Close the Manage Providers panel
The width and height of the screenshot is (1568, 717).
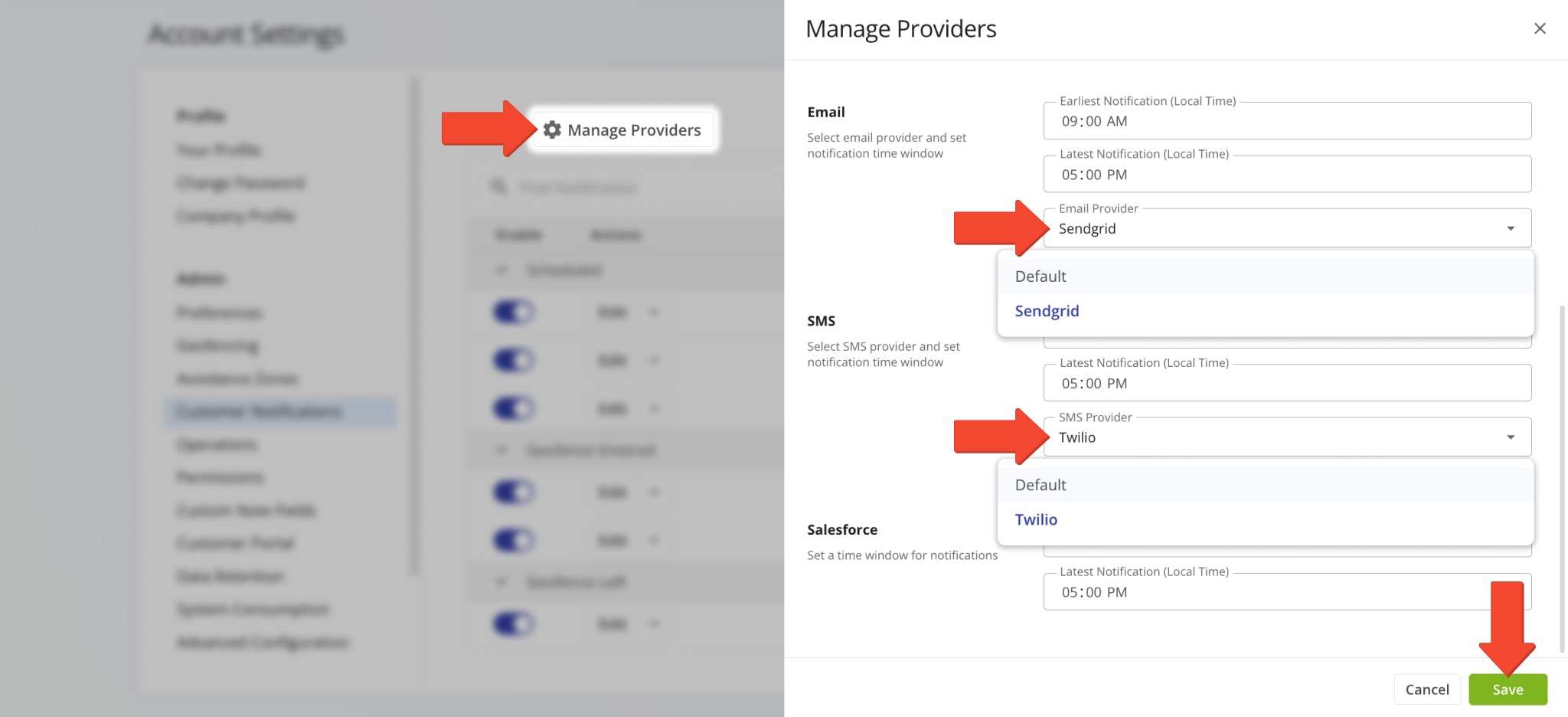point(1540,28)
